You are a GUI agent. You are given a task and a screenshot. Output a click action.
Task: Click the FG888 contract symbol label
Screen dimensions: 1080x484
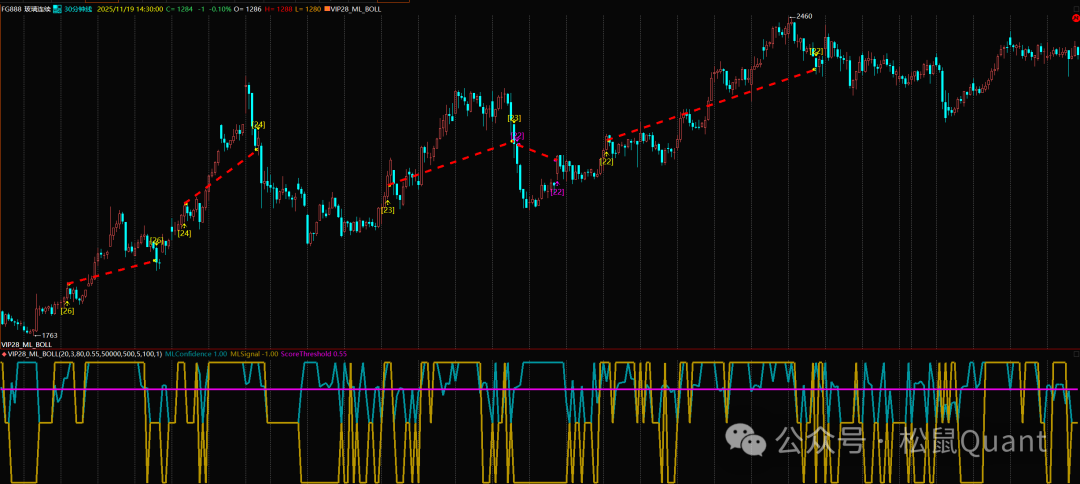(15, 7)
